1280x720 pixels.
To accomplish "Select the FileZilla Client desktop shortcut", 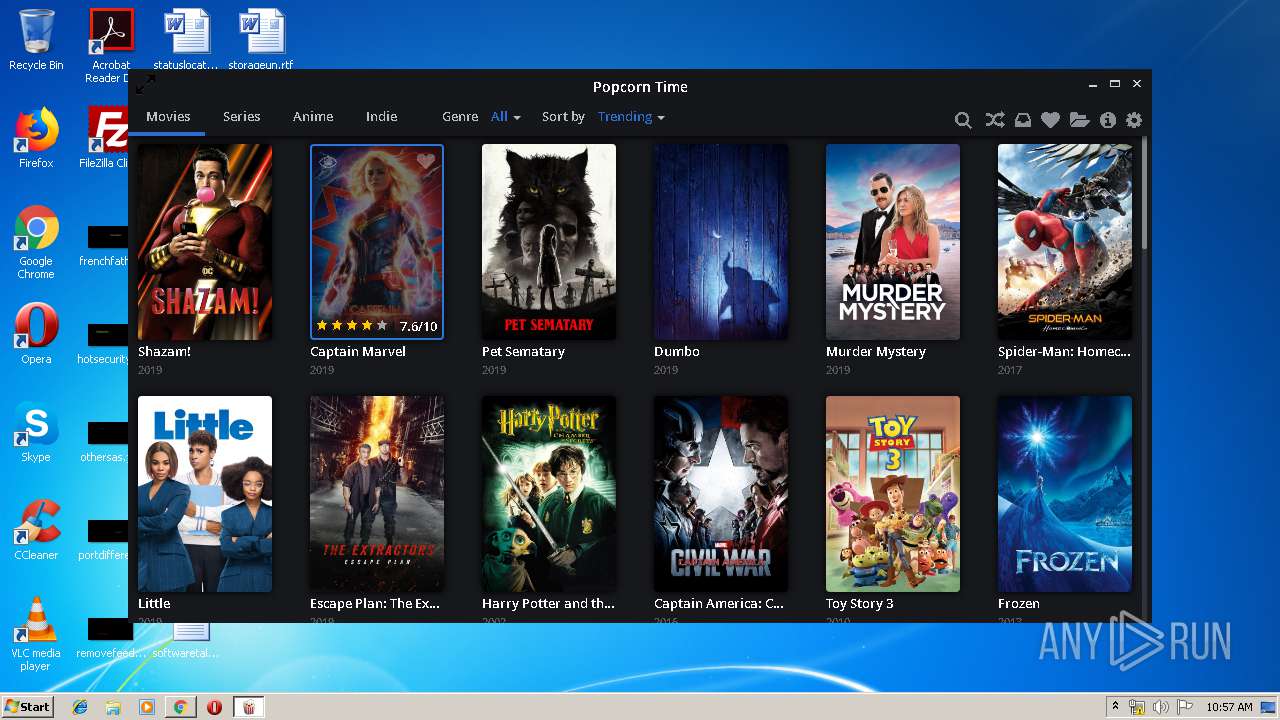I will [x=107, y=139].
